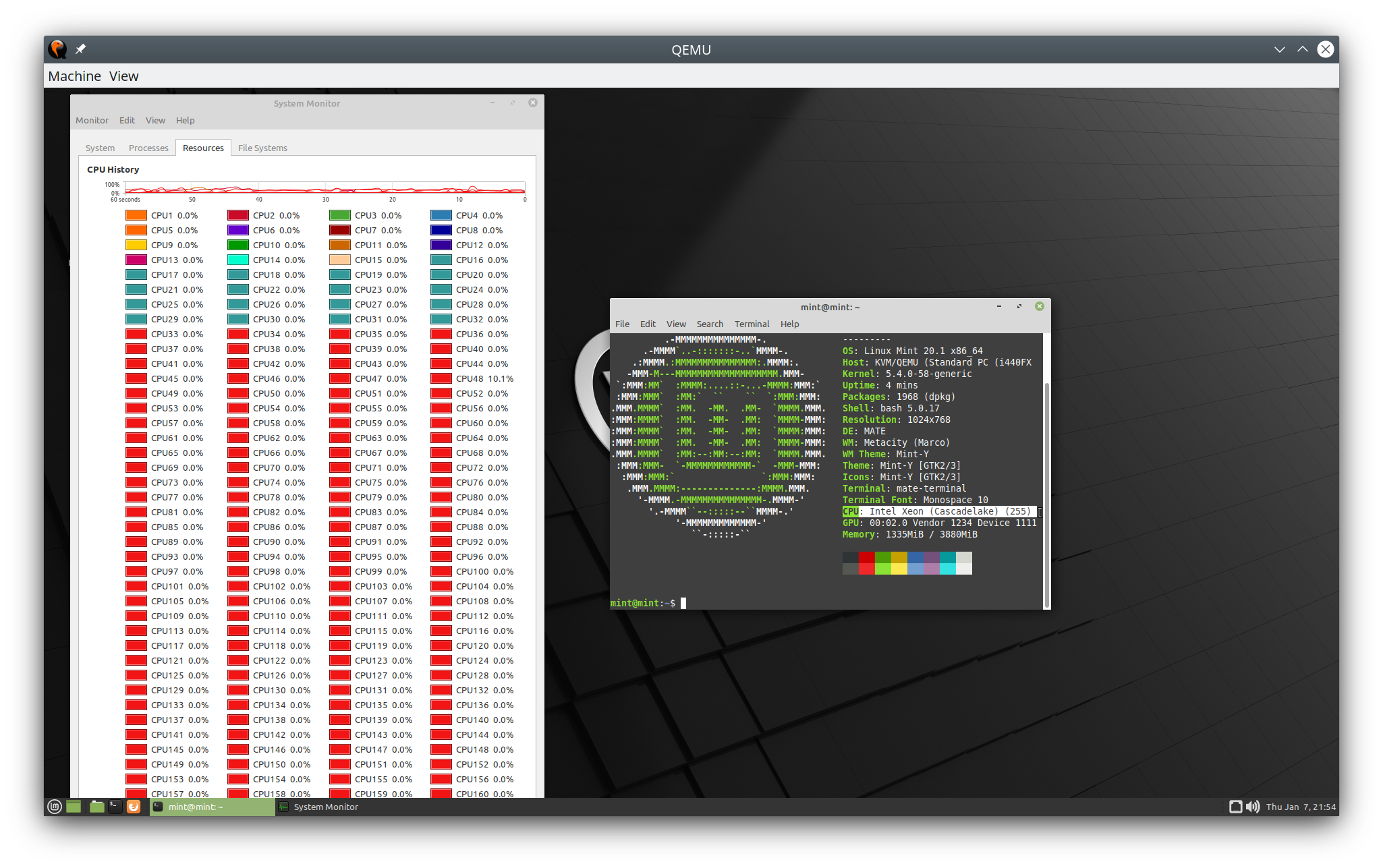The width and height of the screenshot is (1383, 868).
Task: Click the File Systems tab in System Monitor
Action: [262, 147]
